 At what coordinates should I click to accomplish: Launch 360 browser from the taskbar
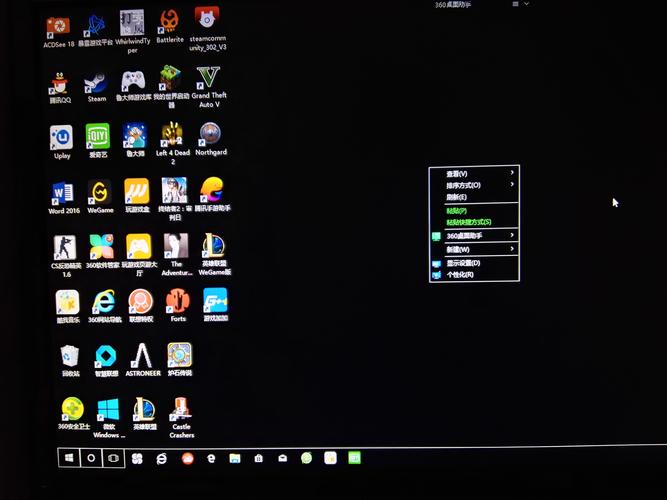[161, 459]
